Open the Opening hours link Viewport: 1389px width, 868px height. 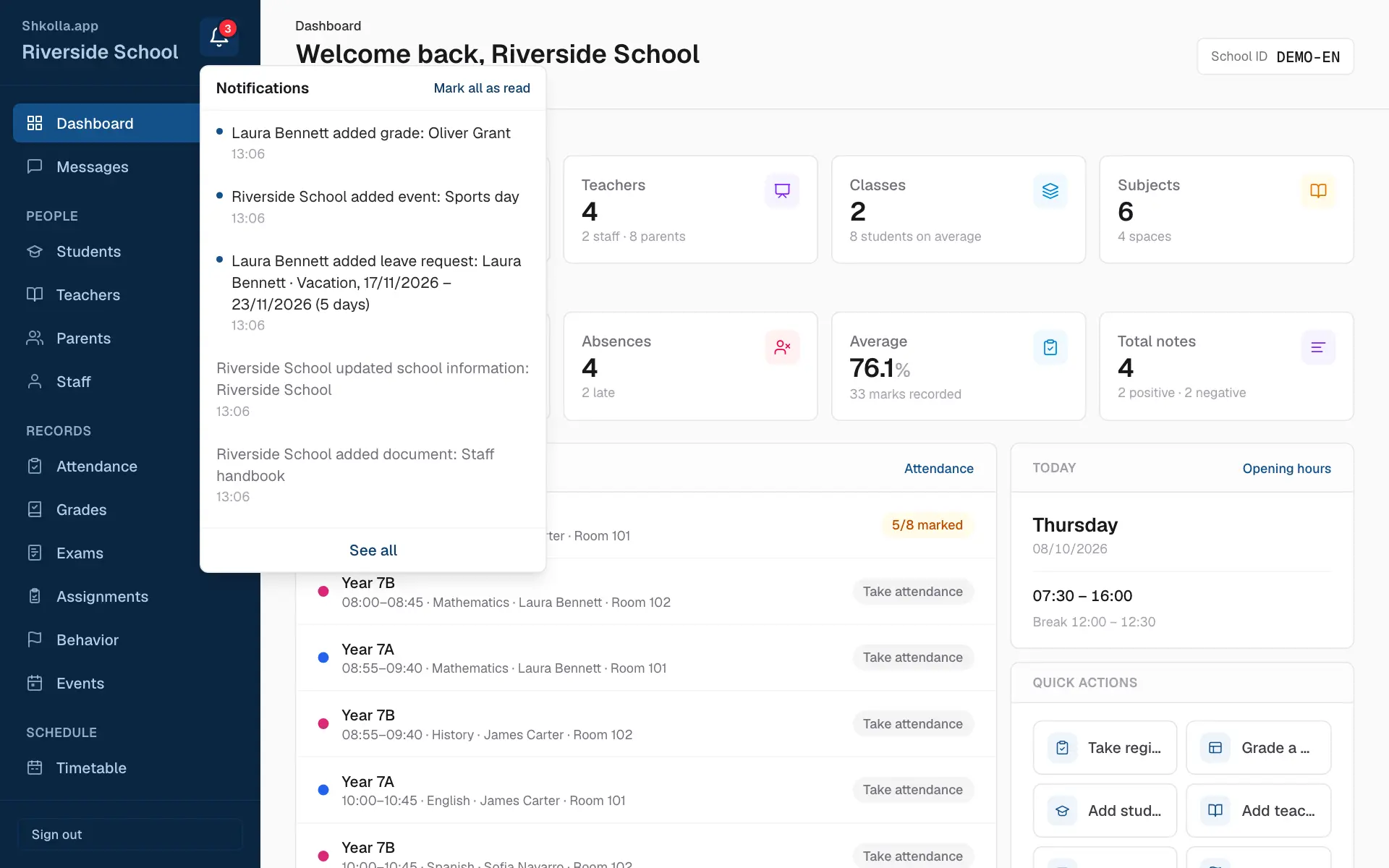click(1286, 469)
